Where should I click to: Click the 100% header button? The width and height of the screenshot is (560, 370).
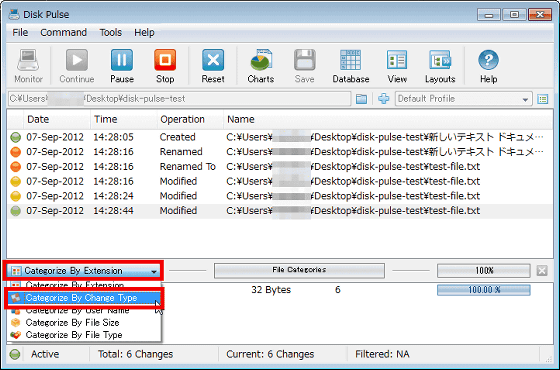pos(484,270)
